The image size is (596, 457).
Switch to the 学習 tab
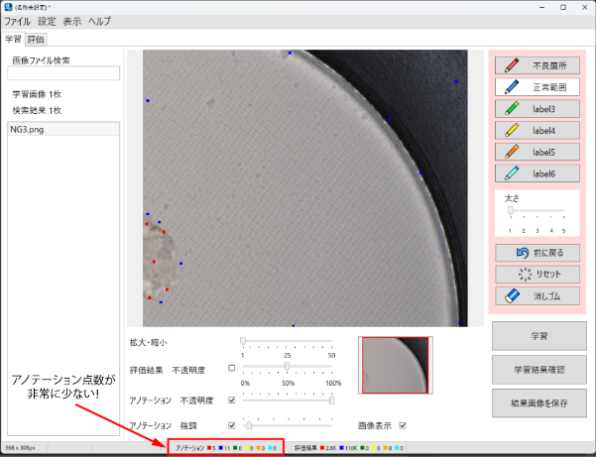13,39
